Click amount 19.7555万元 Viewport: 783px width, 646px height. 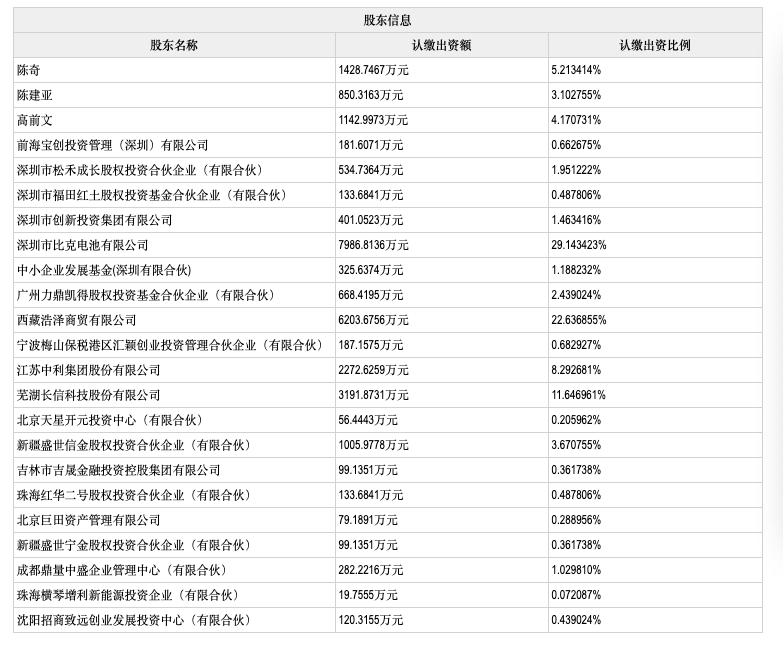click(368, 595)
